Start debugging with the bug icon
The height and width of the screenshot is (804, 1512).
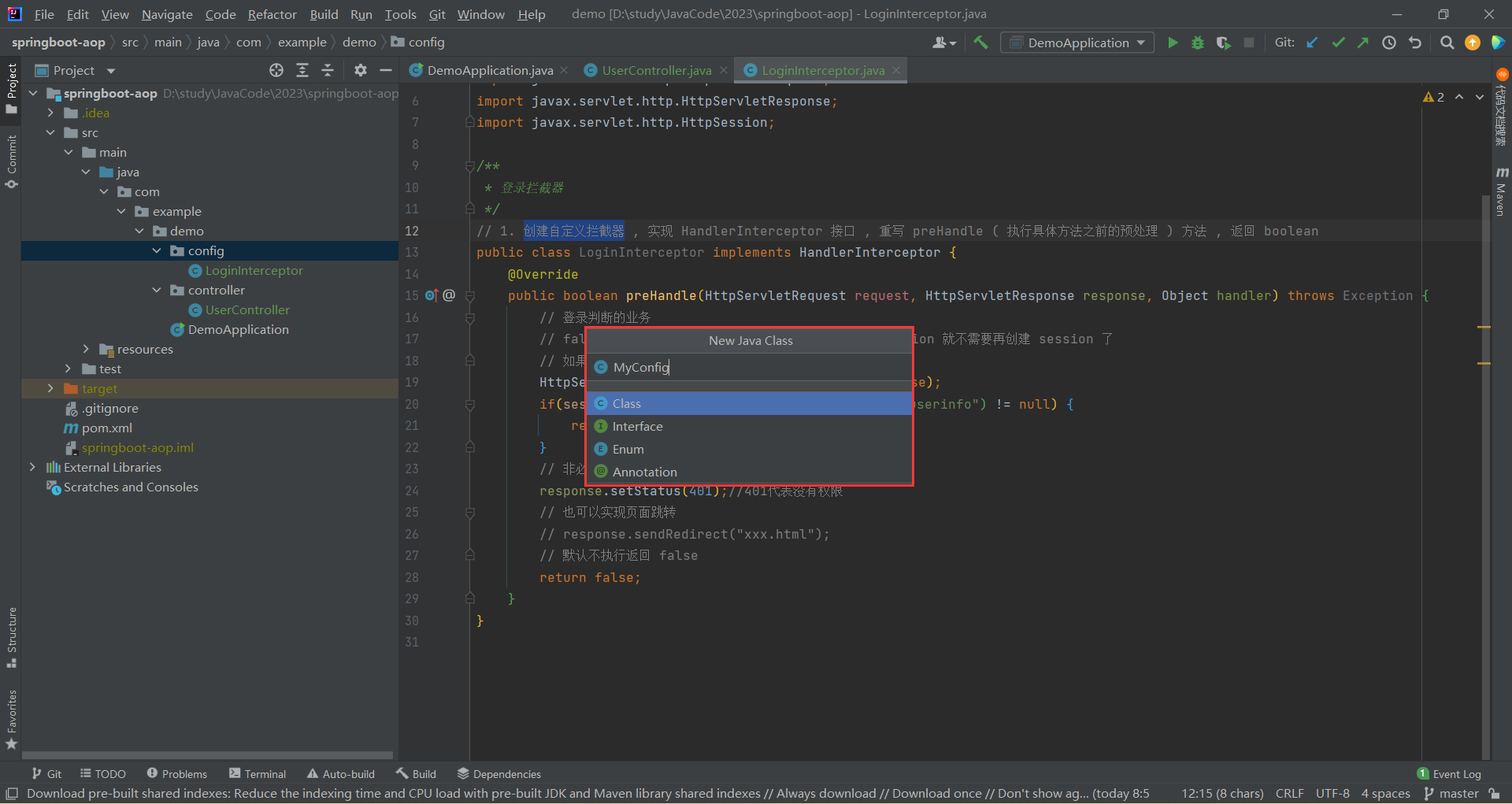[1198, 43]
